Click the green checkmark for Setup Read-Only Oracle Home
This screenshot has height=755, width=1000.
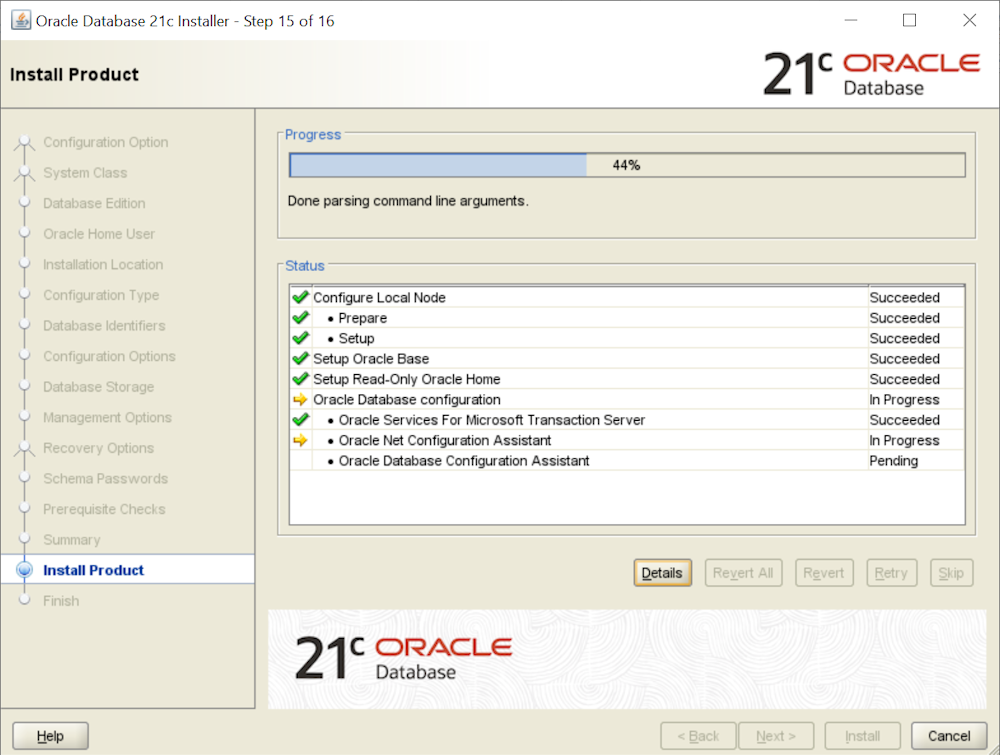coord(300,379)
